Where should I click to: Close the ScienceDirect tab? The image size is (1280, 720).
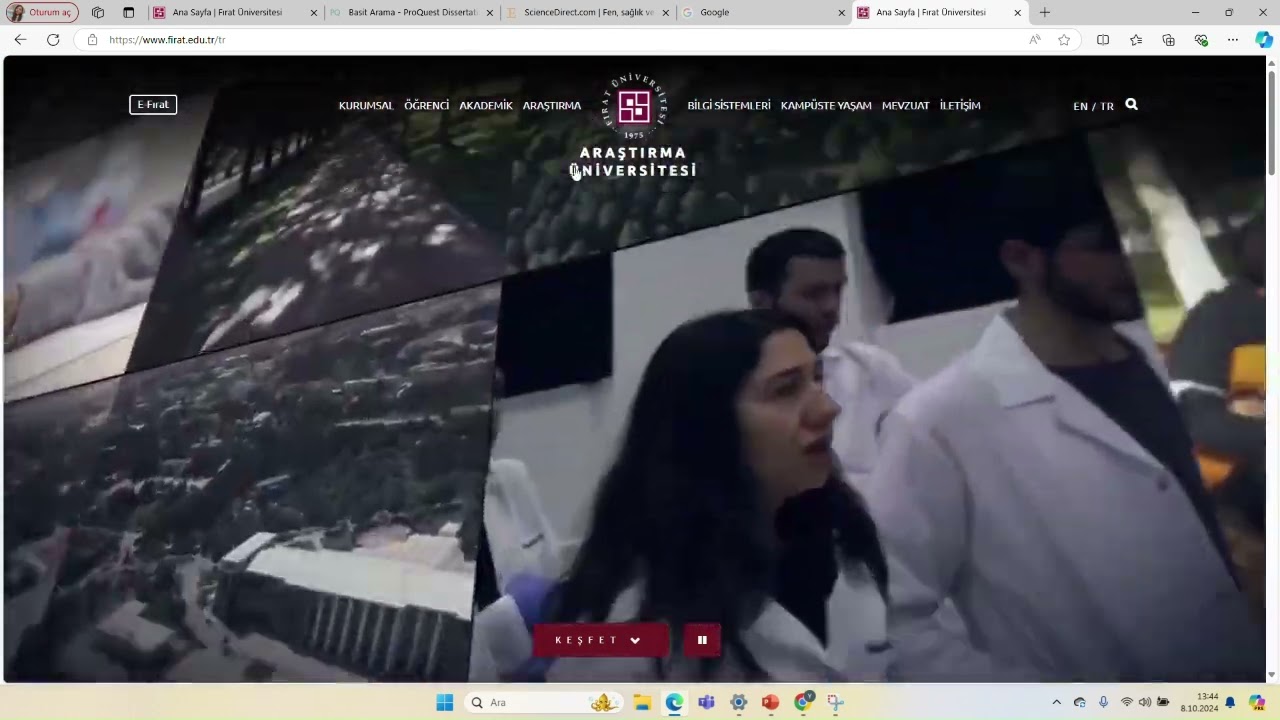point(665,13)
